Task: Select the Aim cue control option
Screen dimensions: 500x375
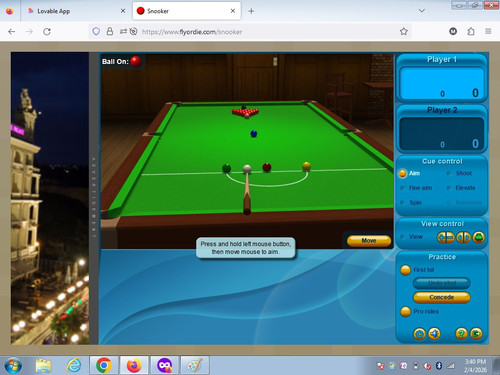Action: point(409,173)
